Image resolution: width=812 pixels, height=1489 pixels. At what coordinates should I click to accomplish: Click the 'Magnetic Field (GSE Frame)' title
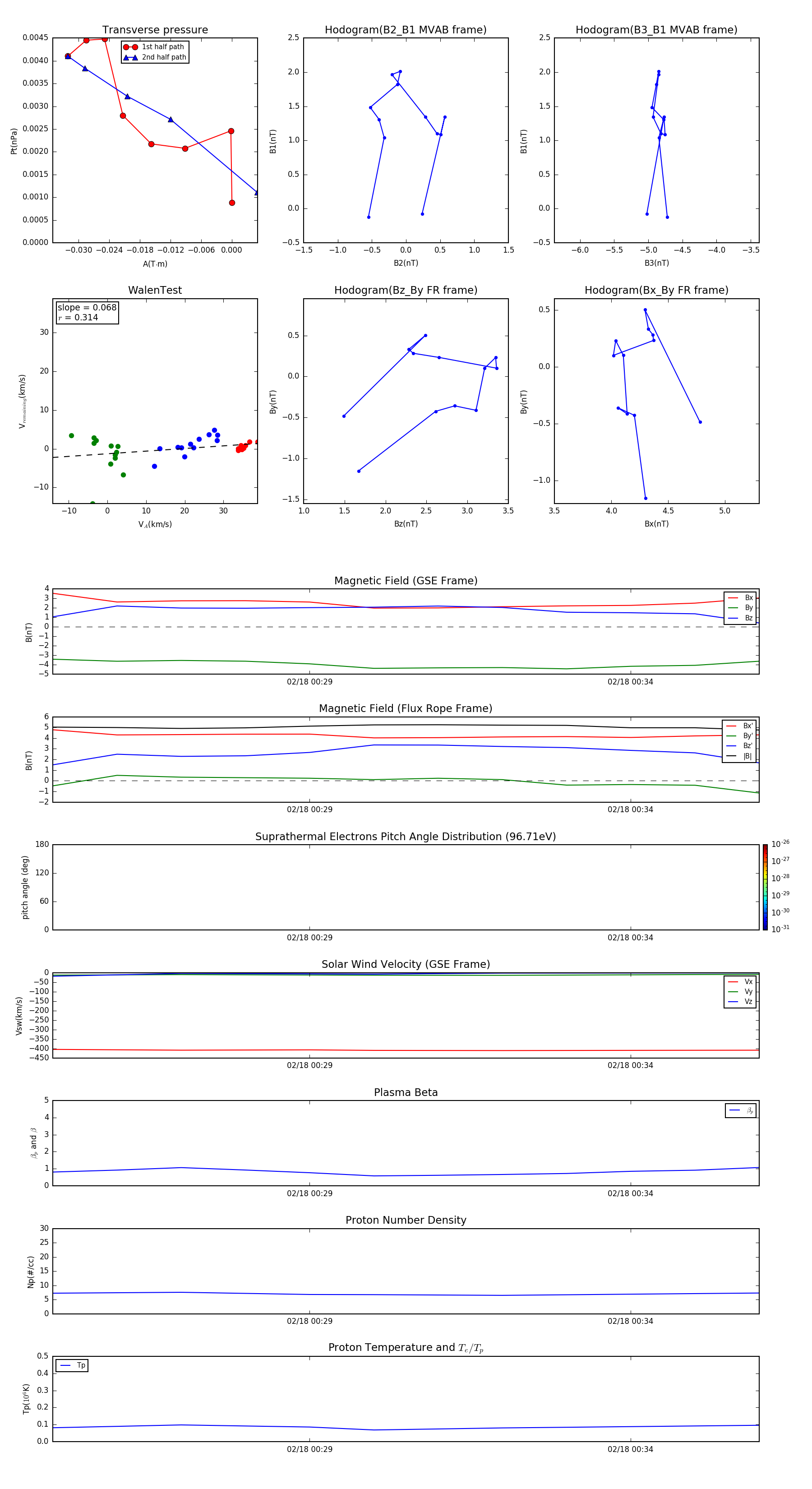pyautogui.click(x=406, y=581)
